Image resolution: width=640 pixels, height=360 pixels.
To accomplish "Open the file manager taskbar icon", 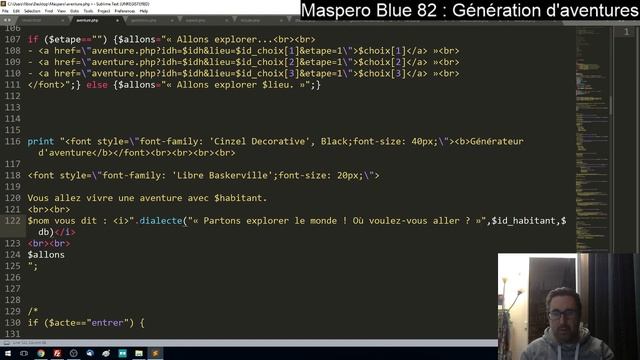I will pos(139,353).
